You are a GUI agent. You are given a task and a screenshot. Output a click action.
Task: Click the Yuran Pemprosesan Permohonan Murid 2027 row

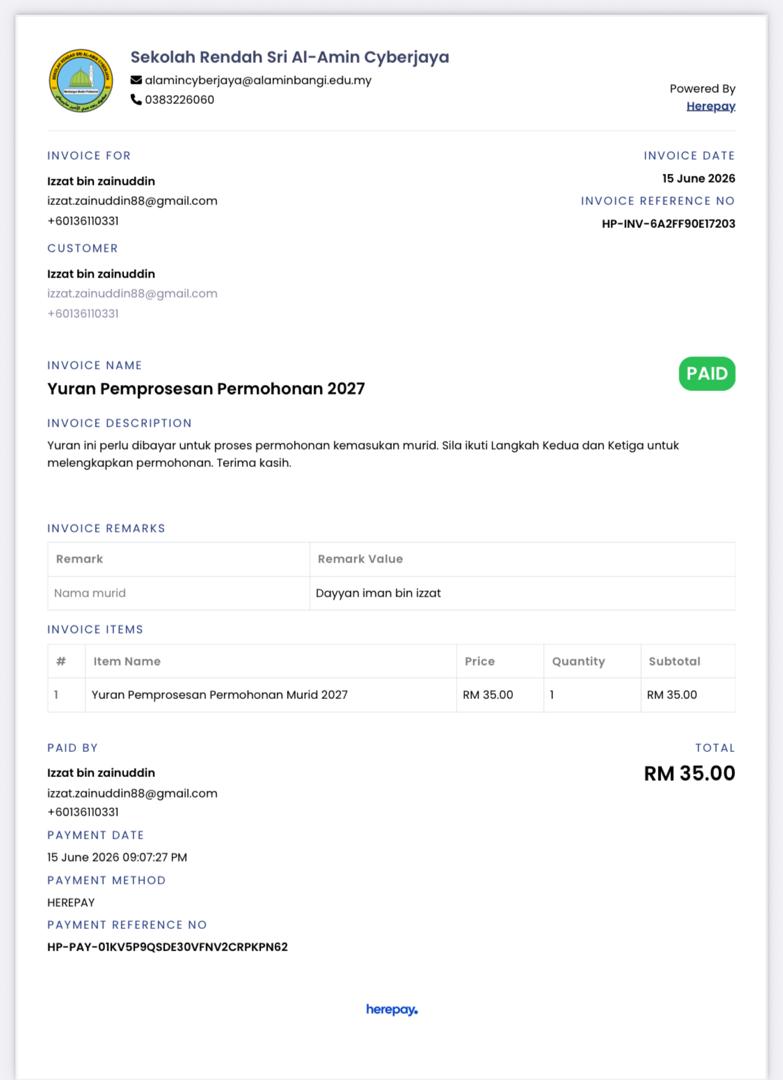coord(391,695)
